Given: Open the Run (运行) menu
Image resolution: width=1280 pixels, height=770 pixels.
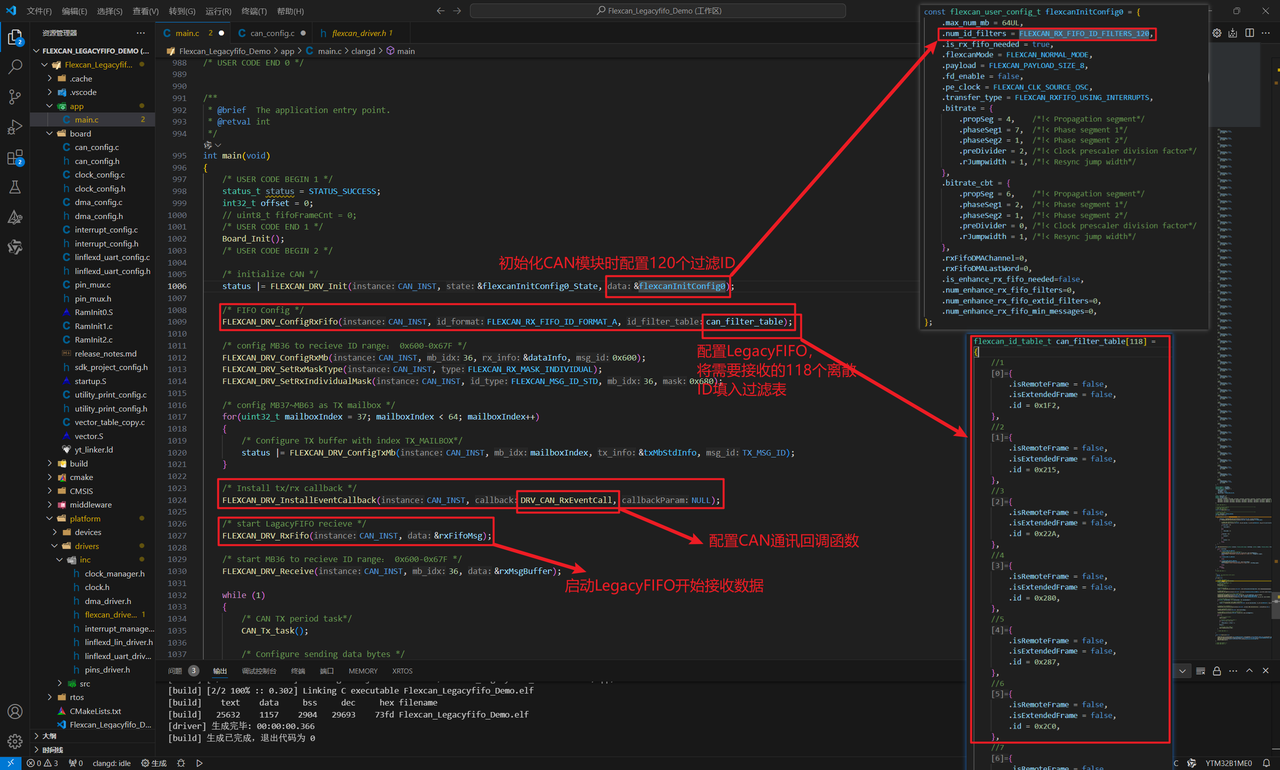Looking at the screenshot, I should pyautogui.click(x=218, y=11).
